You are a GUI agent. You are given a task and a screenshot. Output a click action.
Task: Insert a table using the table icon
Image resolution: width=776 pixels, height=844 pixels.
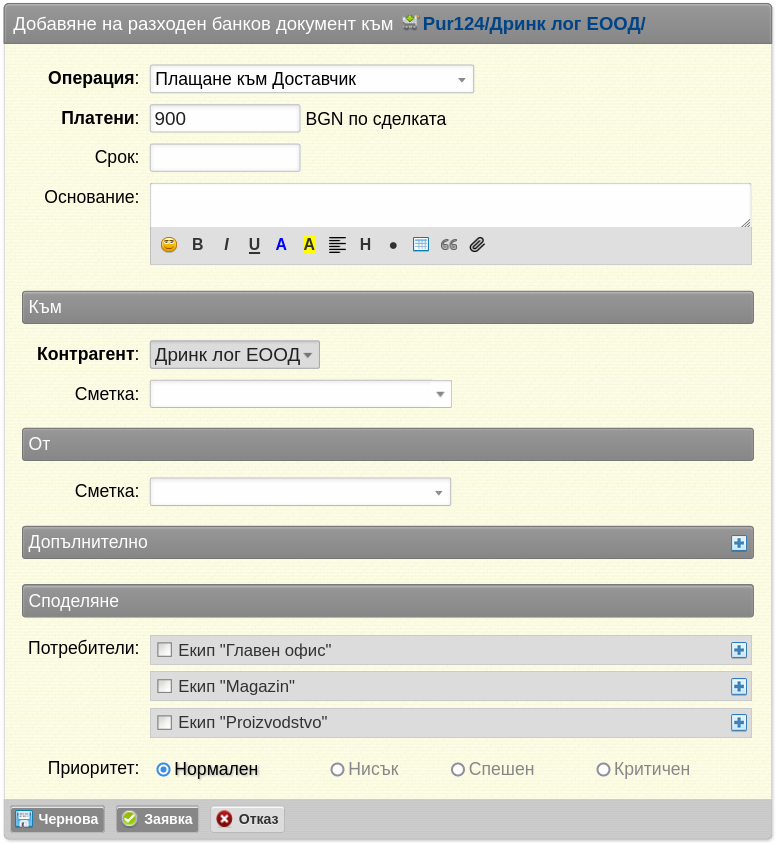tap(421, 245)
